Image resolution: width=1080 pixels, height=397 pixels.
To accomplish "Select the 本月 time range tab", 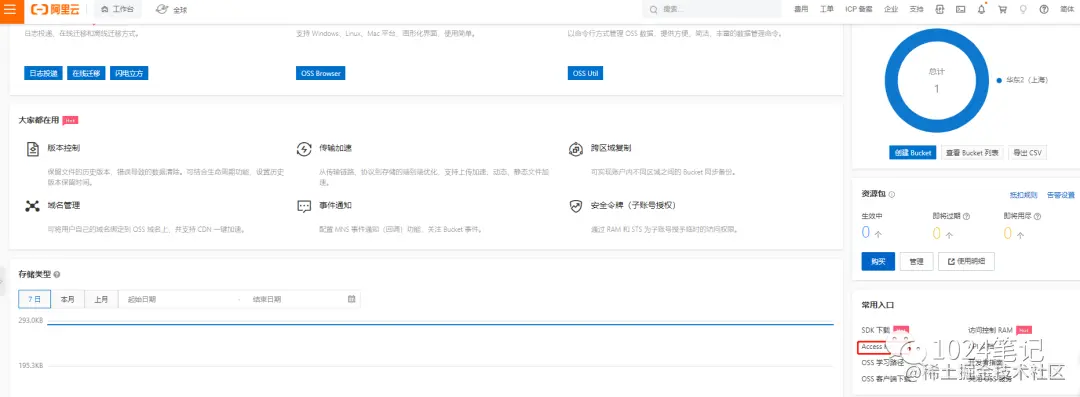I will [68, 299].
